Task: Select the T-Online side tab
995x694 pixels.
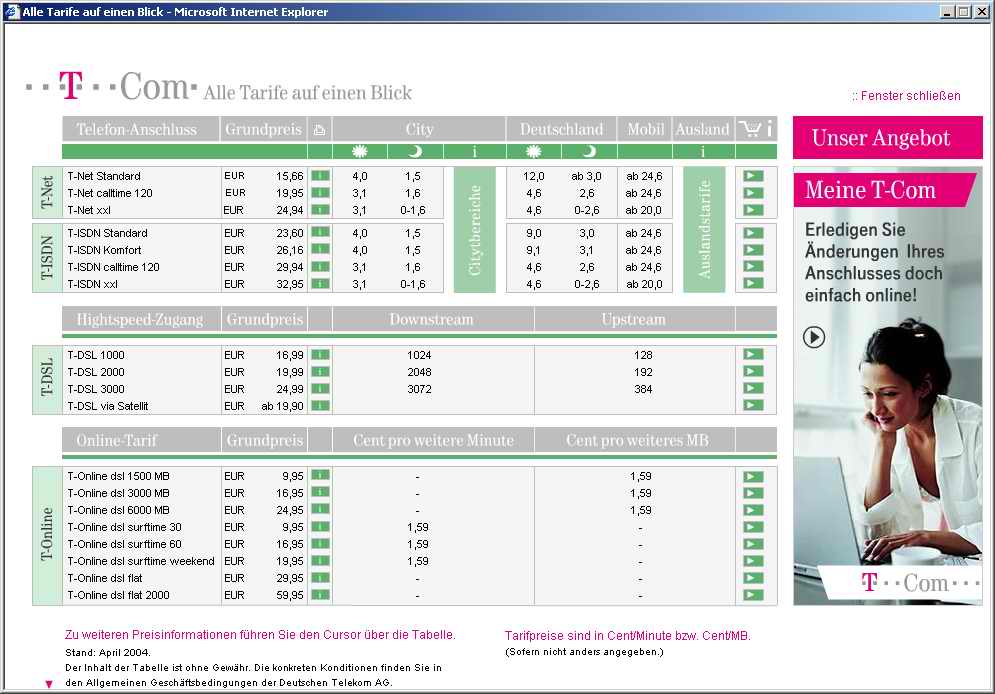Action: click(47, 535)
